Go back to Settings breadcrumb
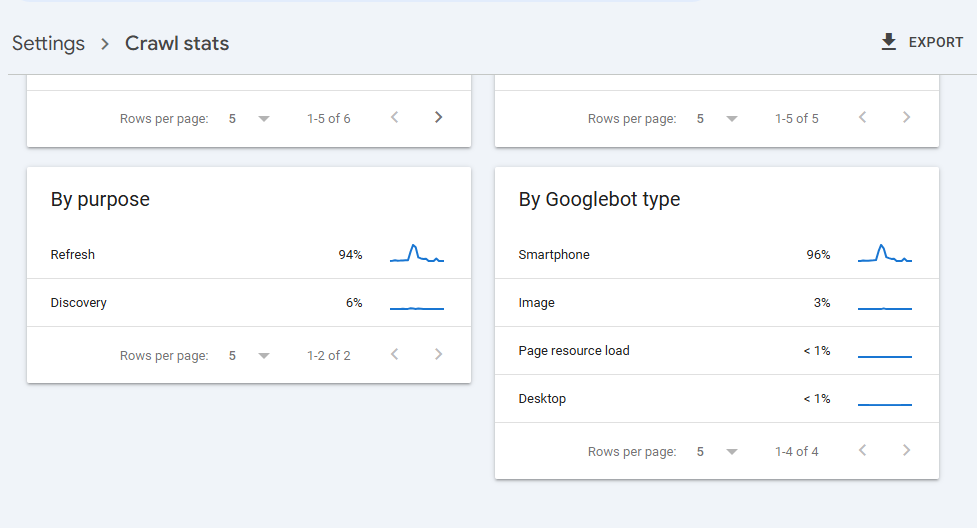 pyautogui.click(x=49, y=43)
